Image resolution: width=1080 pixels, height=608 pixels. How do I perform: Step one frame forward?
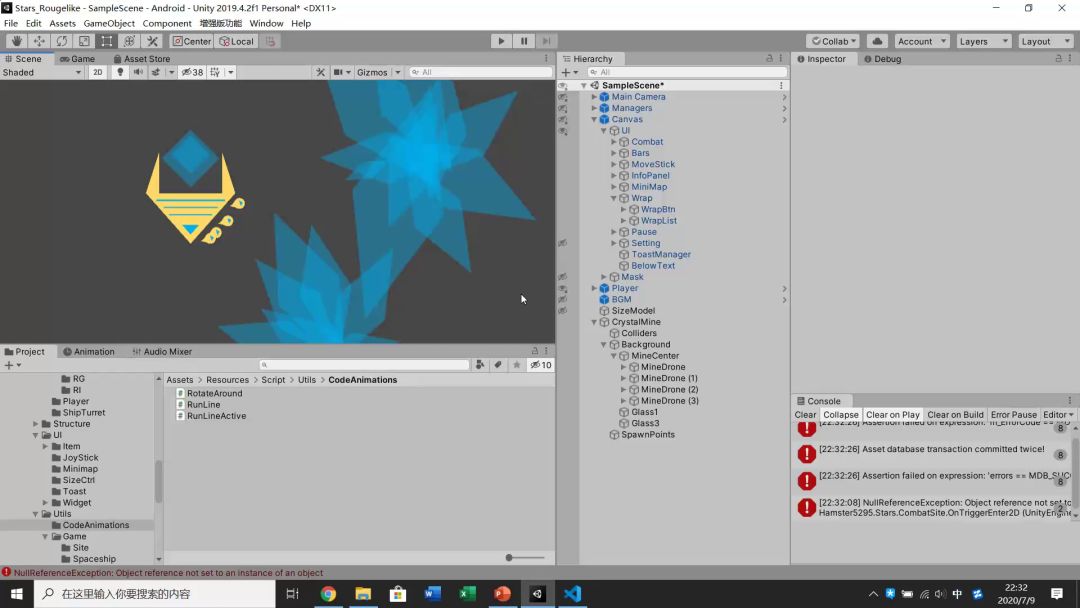coord(546,41)
